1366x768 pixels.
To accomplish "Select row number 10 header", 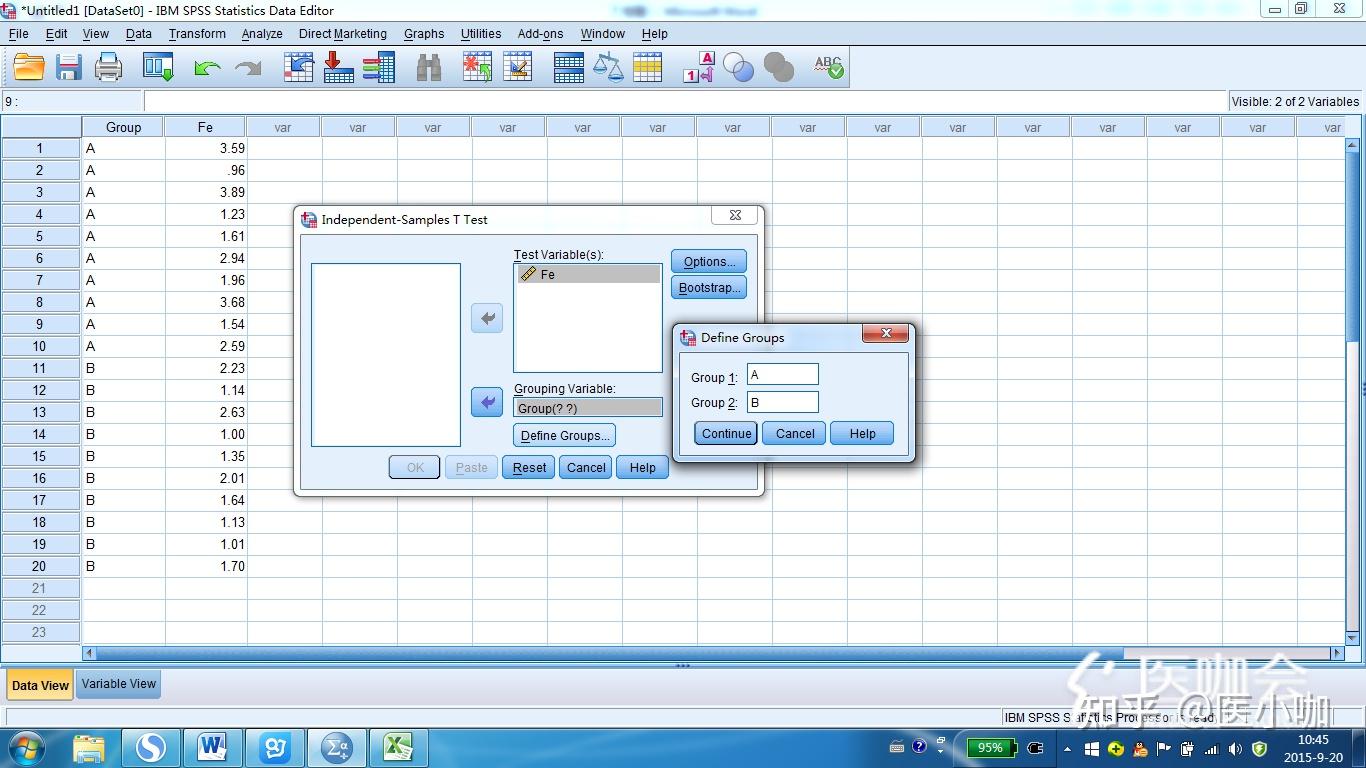I will (x=40, y=346).
